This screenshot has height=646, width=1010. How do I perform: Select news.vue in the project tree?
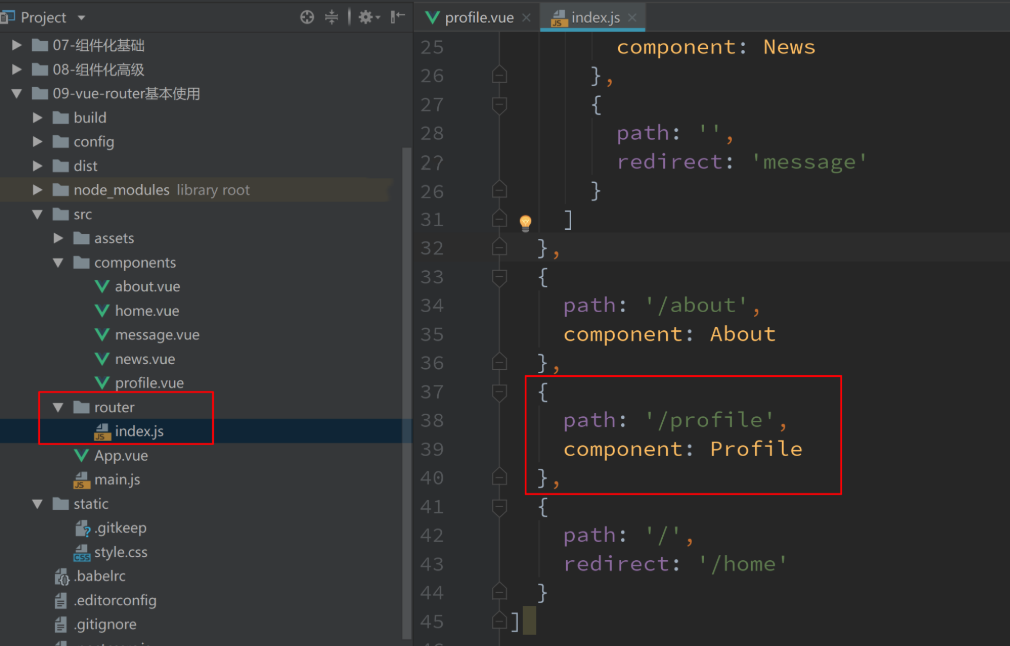coord(145,359)
